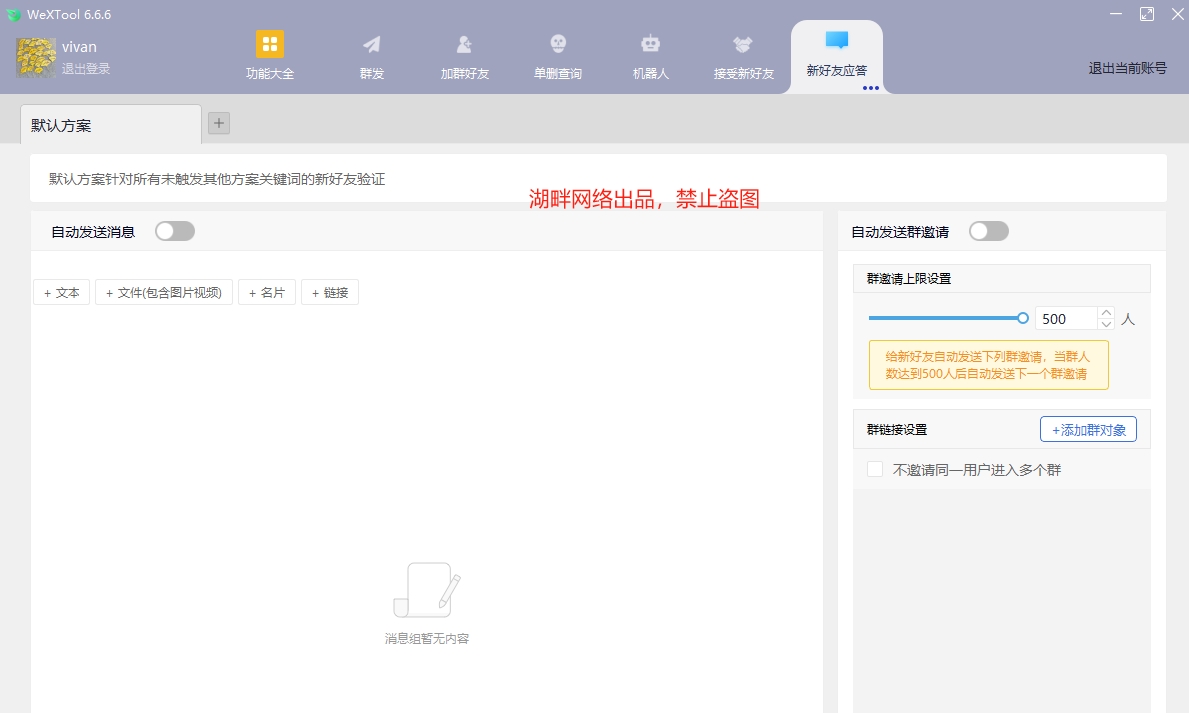Open the 加群好友 tool
1189x713 pixels.
464,55
